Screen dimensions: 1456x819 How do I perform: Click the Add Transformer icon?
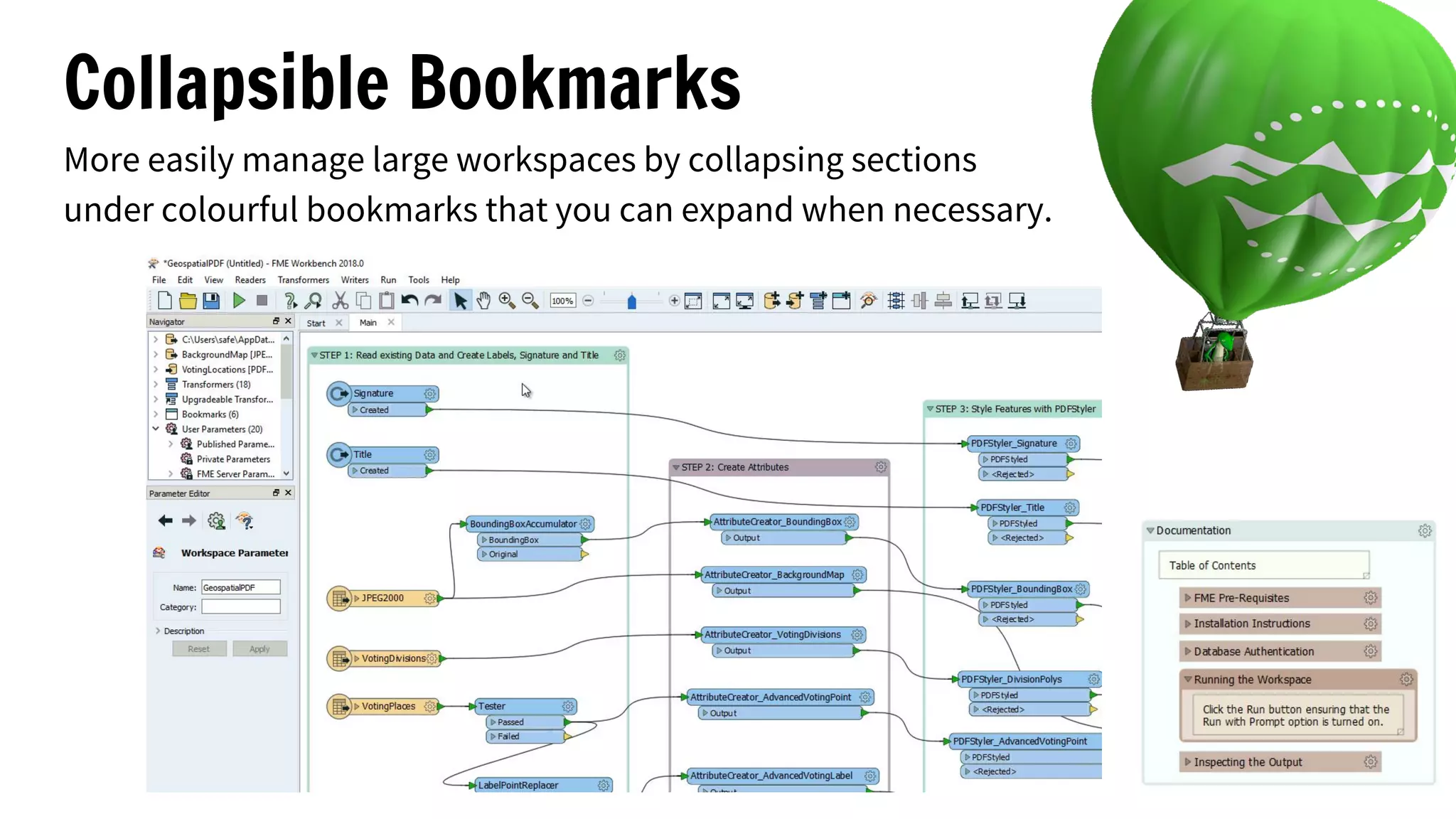[x=818, y=301]
